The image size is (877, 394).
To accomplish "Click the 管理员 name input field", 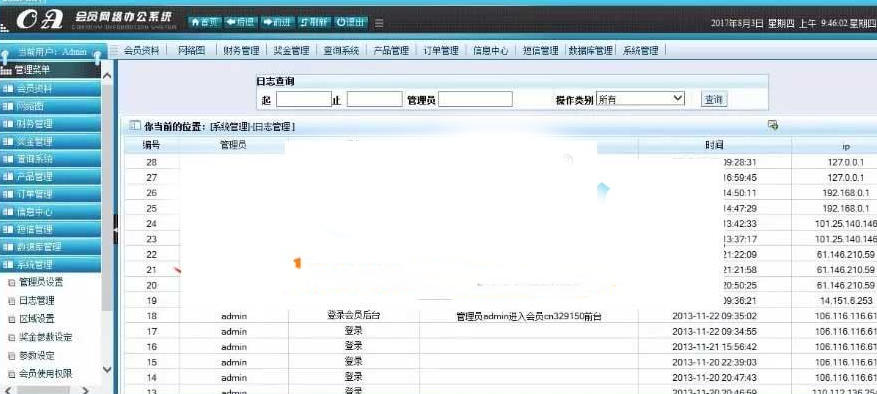I will tap(475, 99).
